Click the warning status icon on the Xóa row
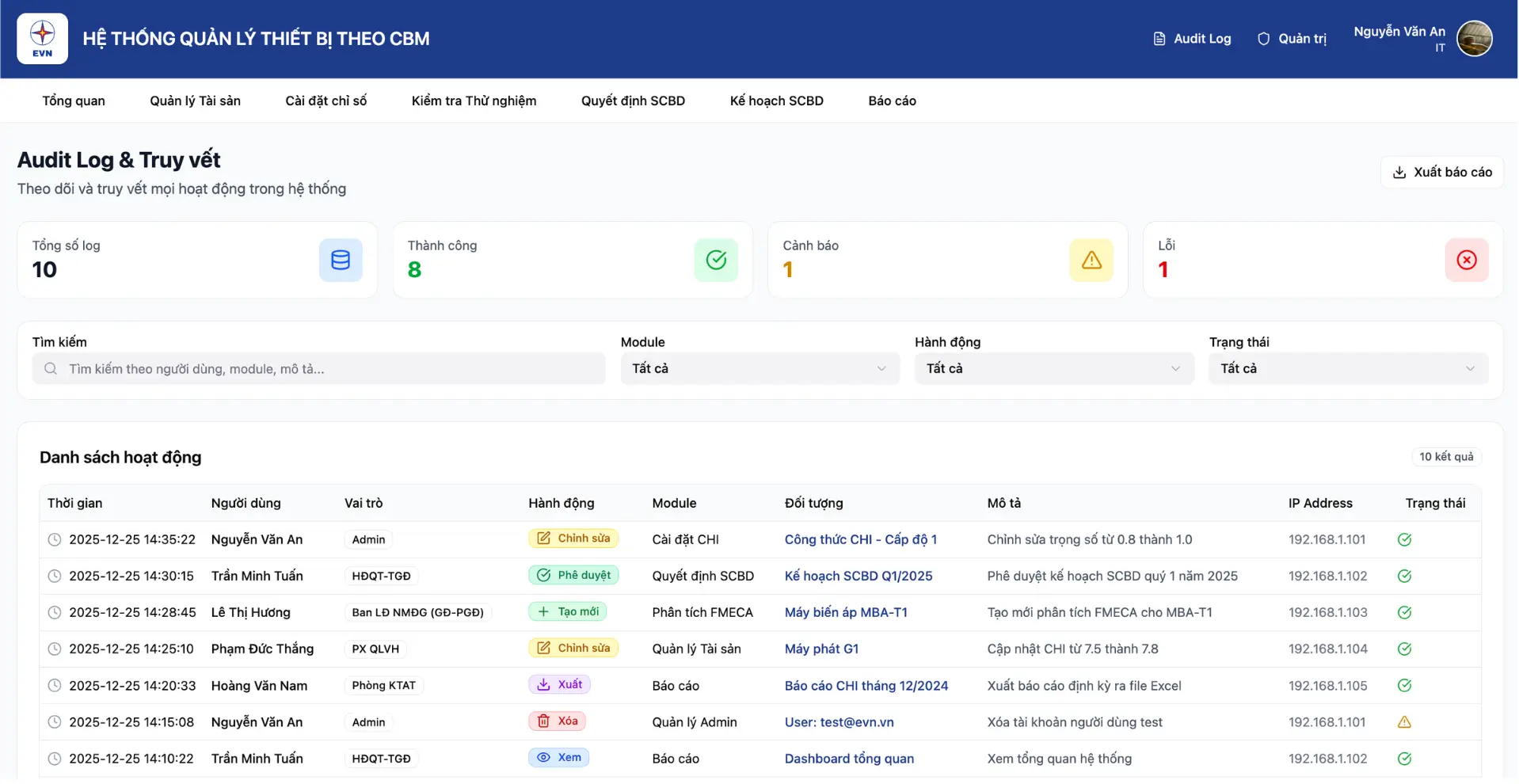 (x=1405, y=722)
